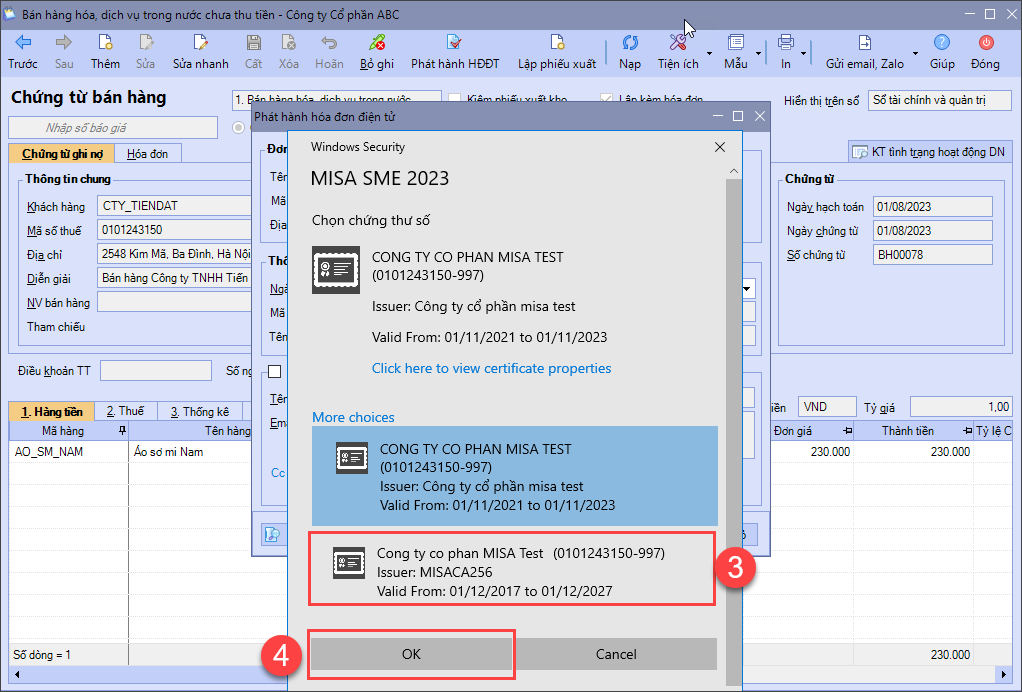
Task: Click the red Đóng (close) toolbar icon
Action: 985,43
